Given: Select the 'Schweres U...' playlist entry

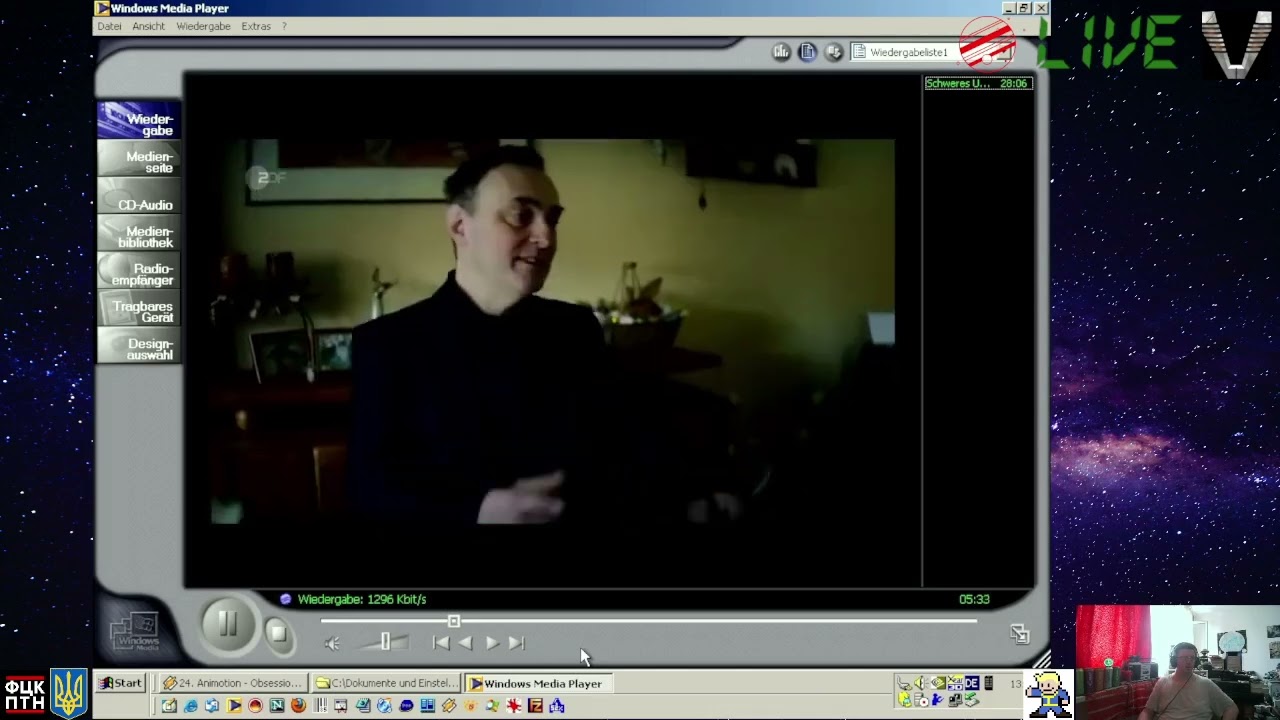Looking at the screenshot, I should pos(978,83).
